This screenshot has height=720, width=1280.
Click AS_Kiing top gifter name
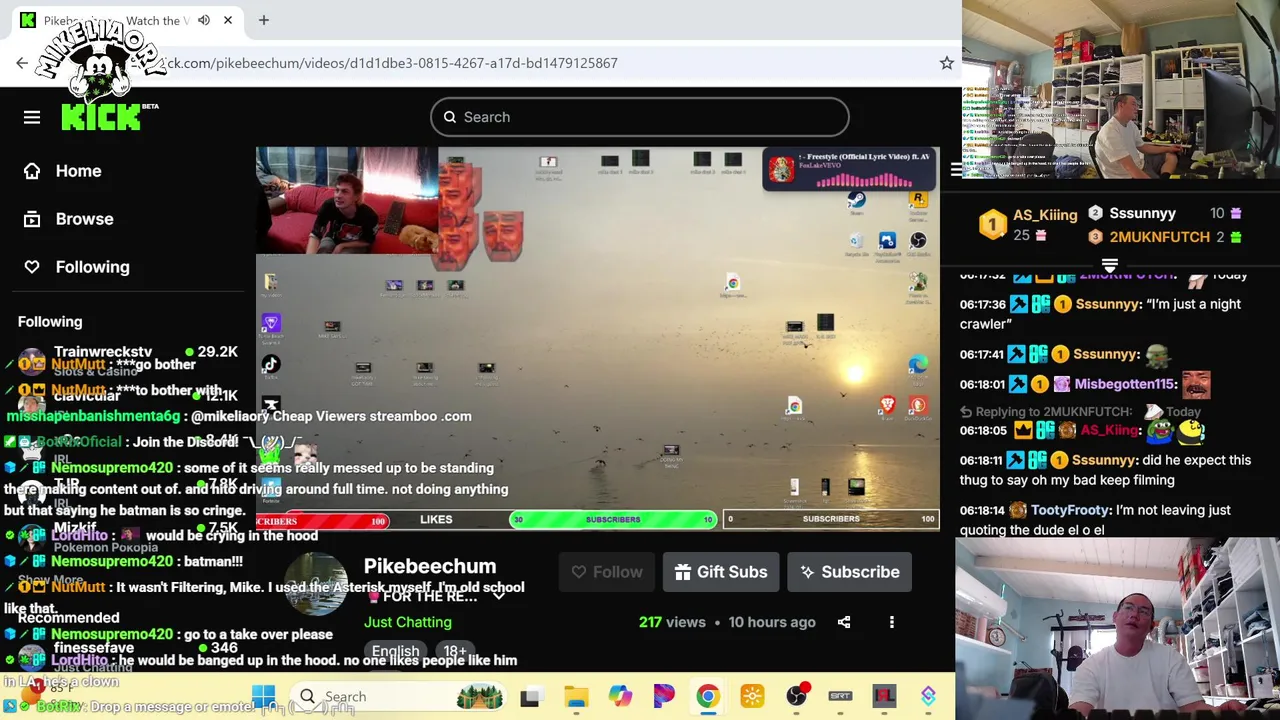1045,215
